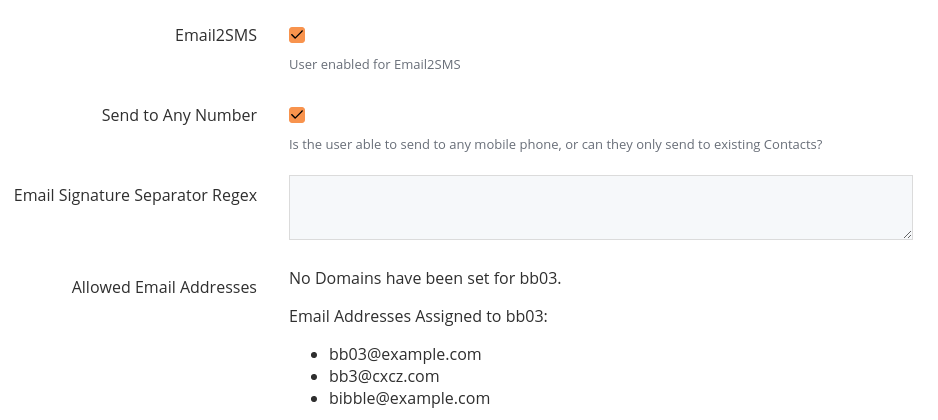Select the bb03@example.com list entry
This screenshot has height=420, width=938.
[405, 354]
